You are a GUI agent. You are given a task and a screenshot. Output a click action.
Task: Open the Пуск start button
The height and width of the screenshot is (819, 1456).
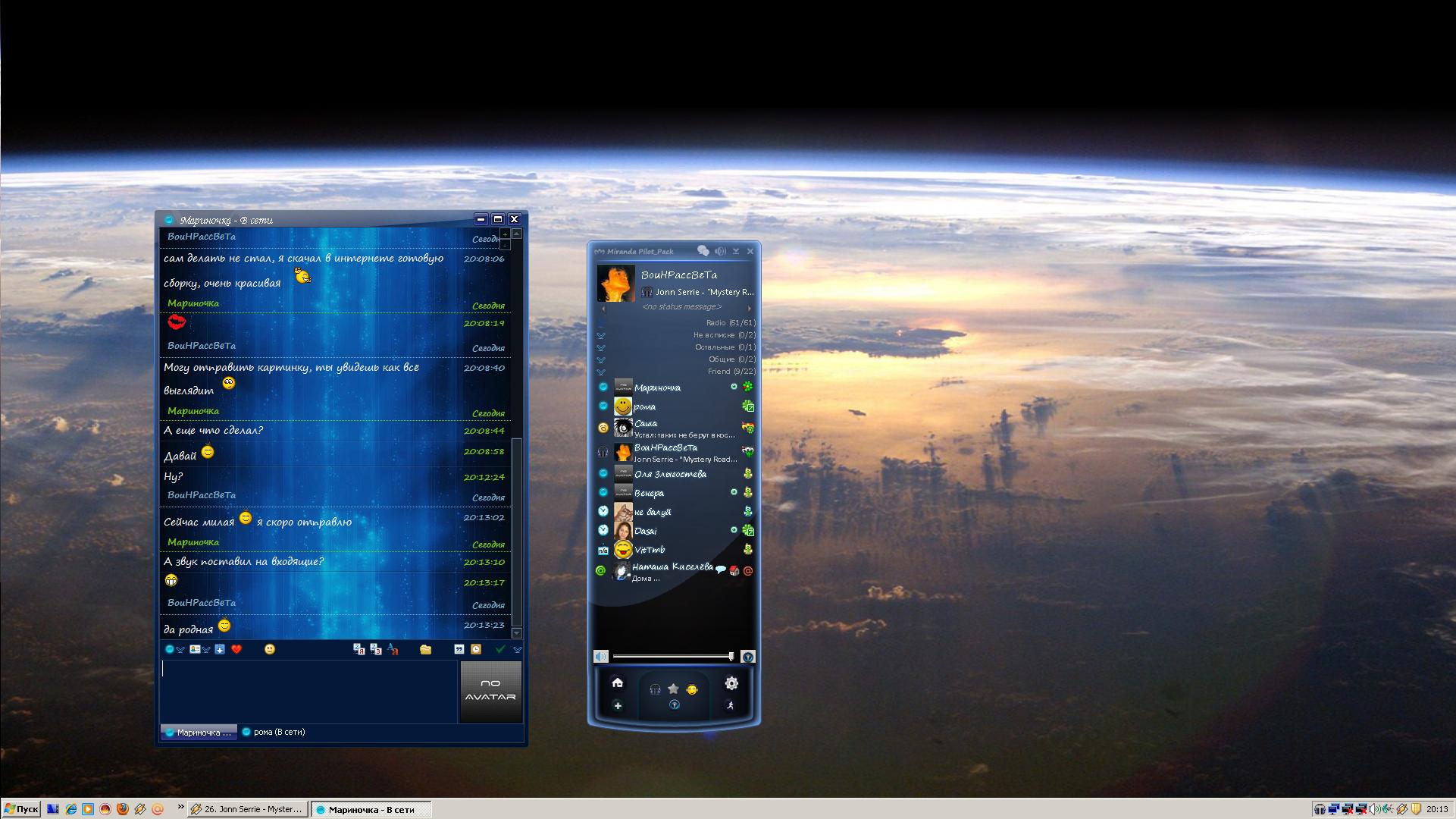point(20,809)
